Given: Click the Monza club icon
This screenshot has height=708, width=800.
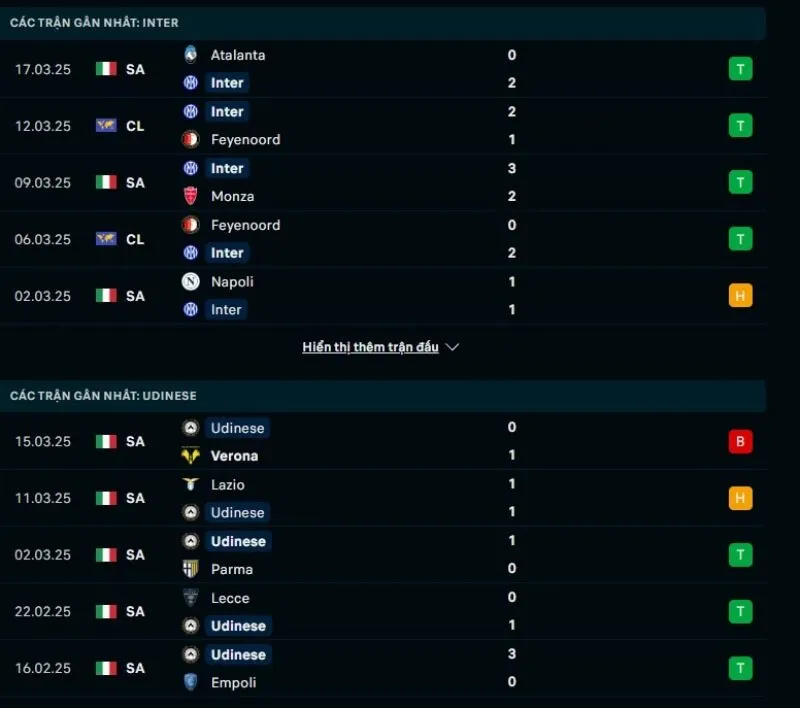Looking at the screenshot, I should click(189, 196).
